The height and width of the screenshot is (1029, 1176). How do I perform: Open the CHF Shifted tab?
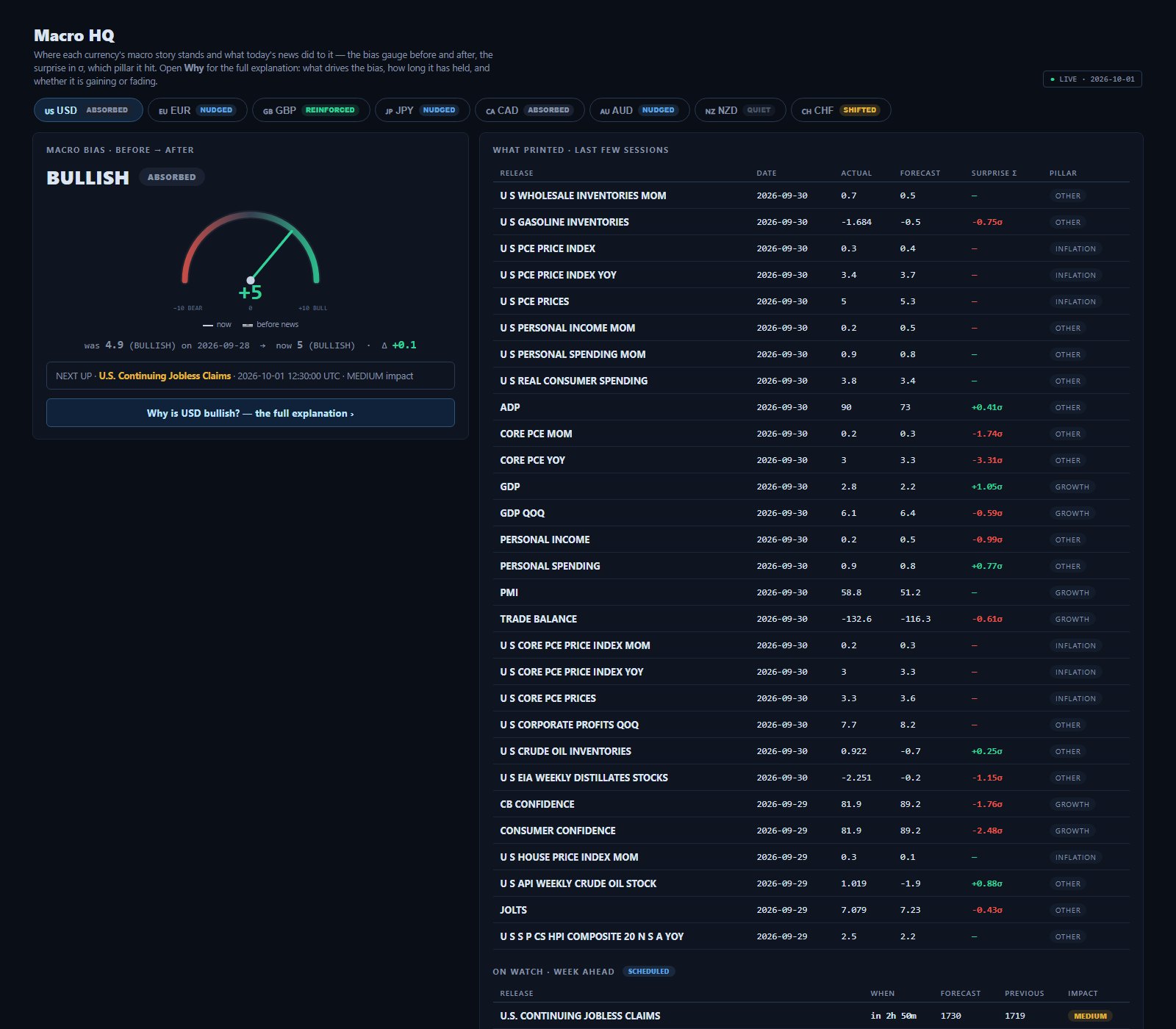click(x=840, y=110)
